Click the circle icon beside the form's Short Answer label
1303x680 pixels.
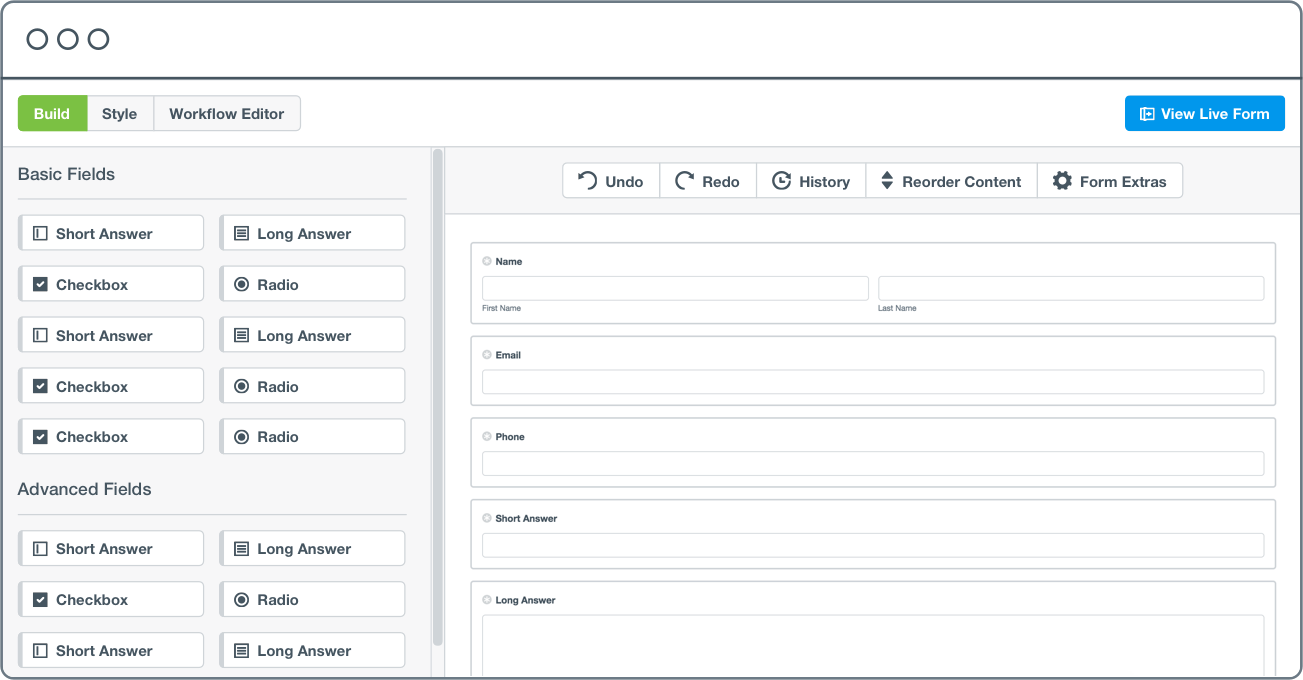487,518
